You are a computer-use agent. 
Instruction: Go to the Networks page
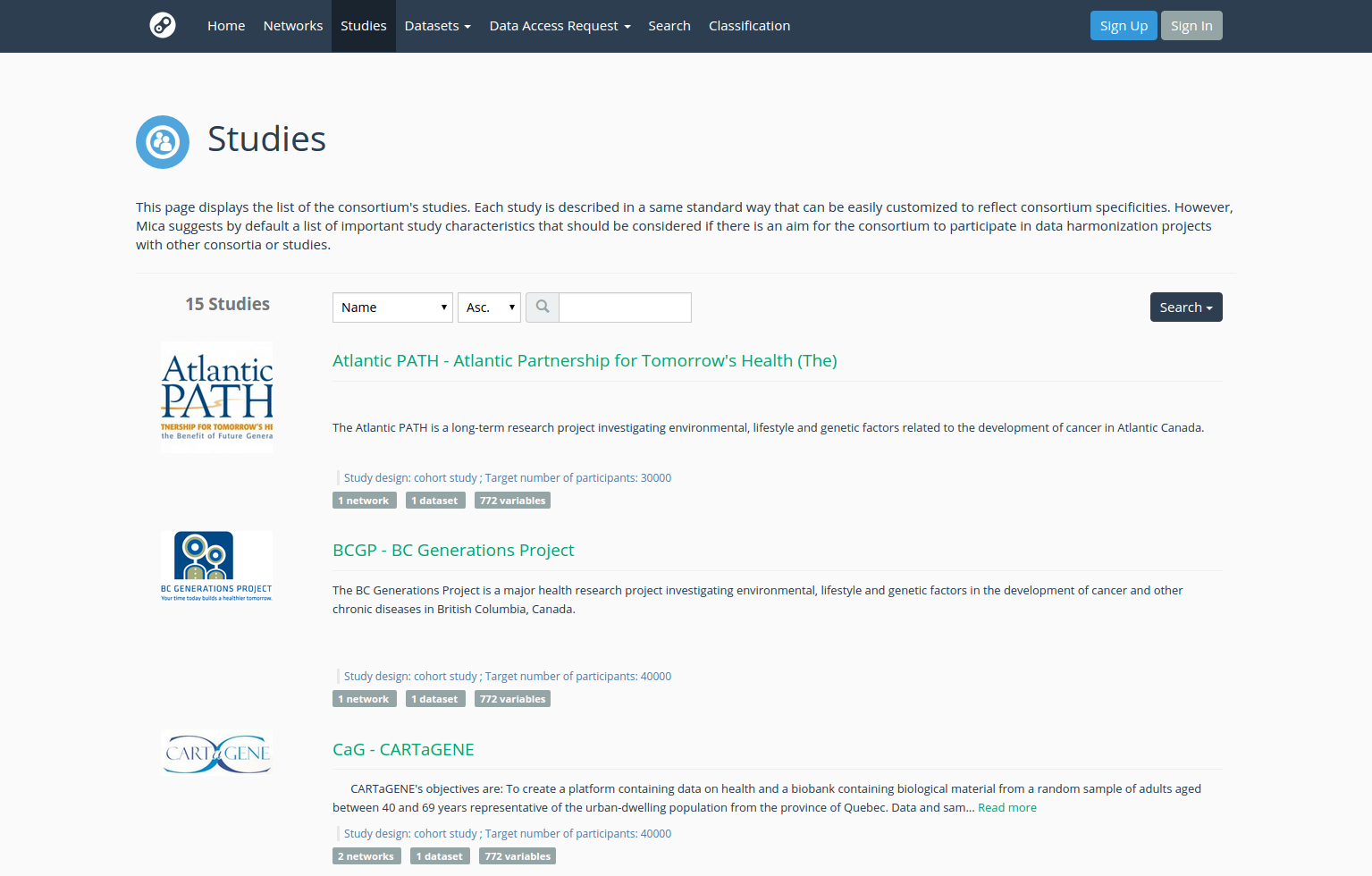(x=293, y=26)
